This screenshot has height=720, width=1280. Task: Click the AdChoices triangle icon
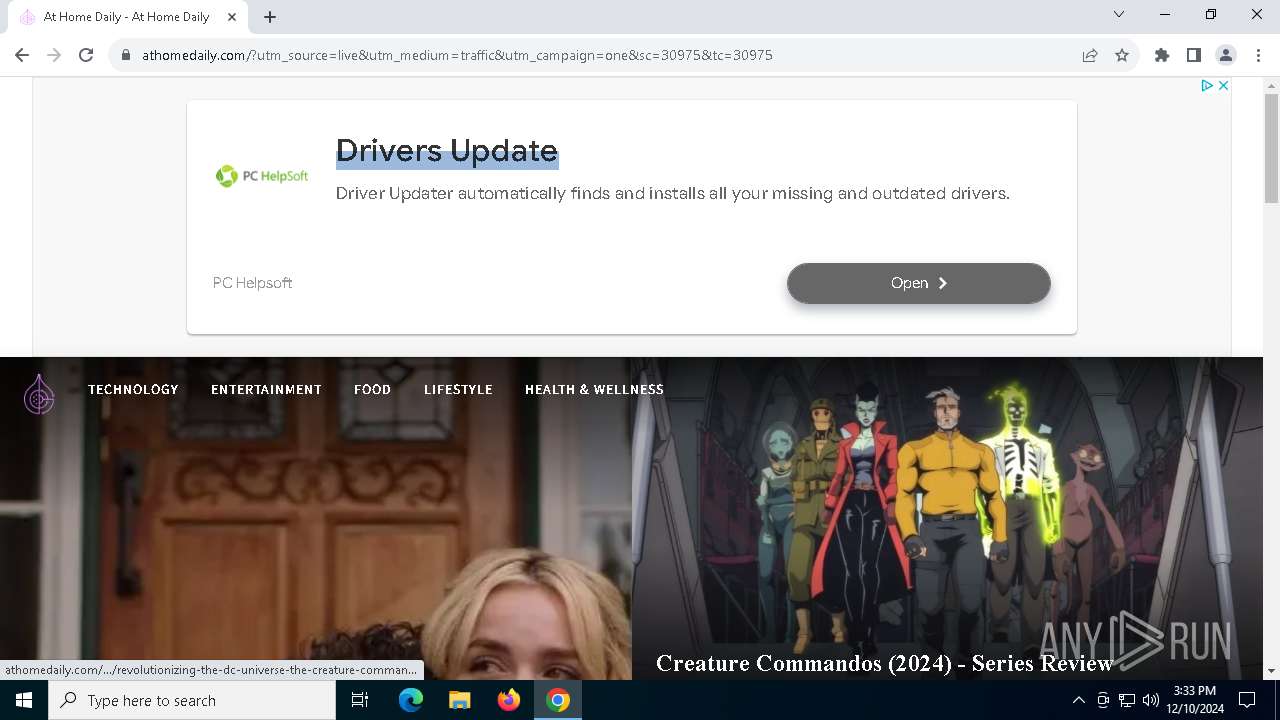tap(1207, 86)
